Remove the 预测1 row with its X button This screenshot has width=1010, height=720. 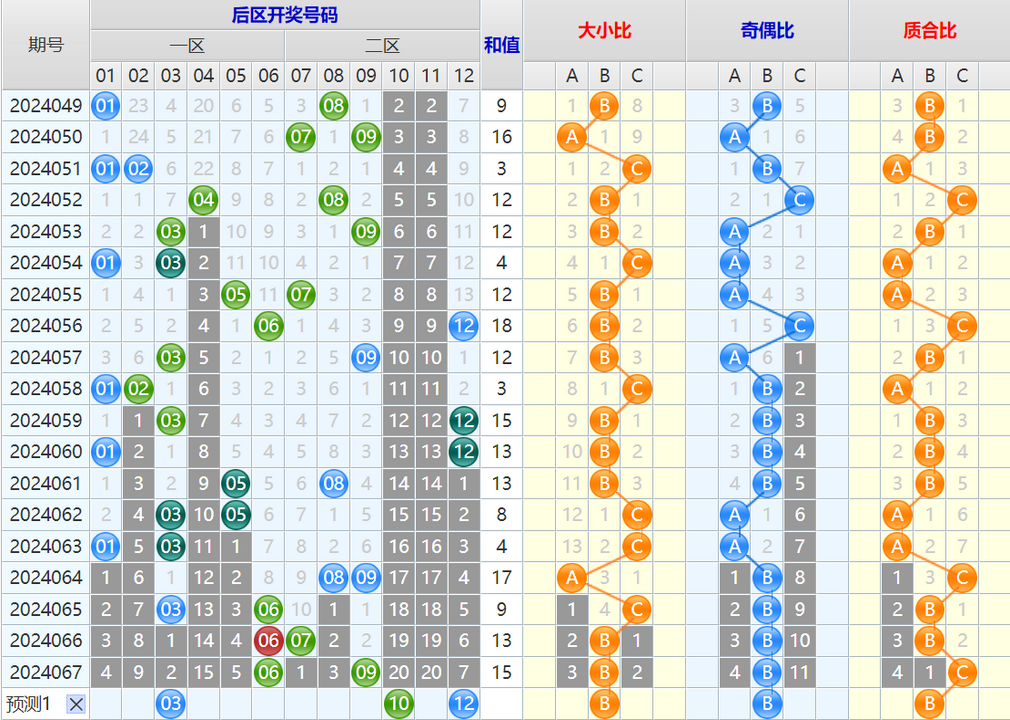[76, 704]
